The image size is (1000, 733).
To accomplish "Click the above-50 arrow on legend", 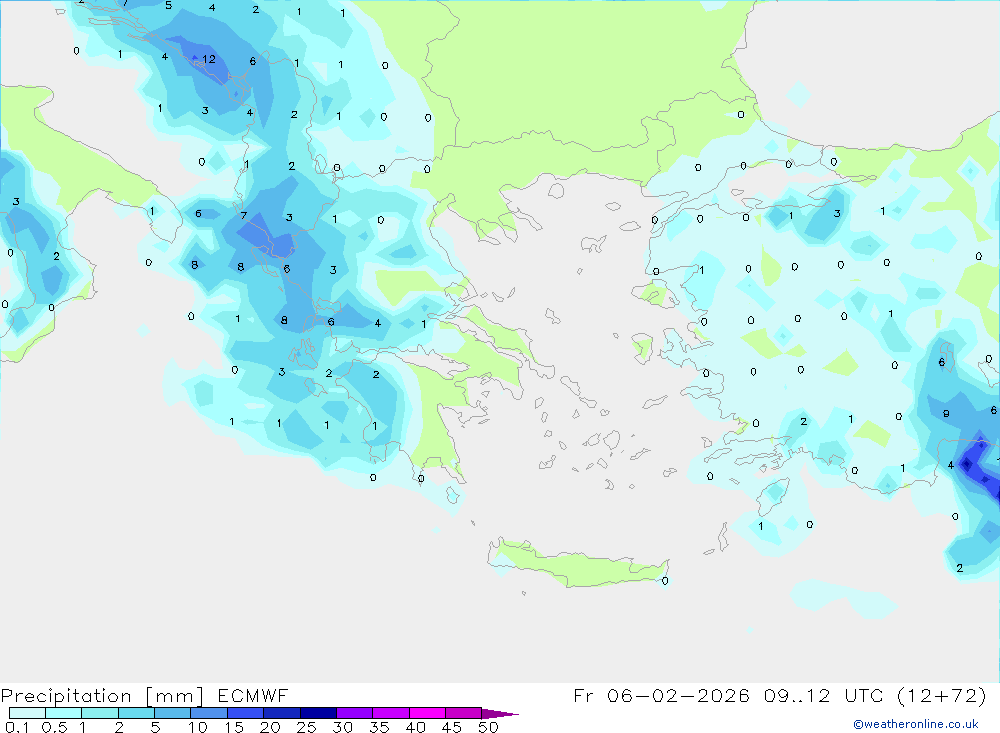I will click(x=499, y=714).
